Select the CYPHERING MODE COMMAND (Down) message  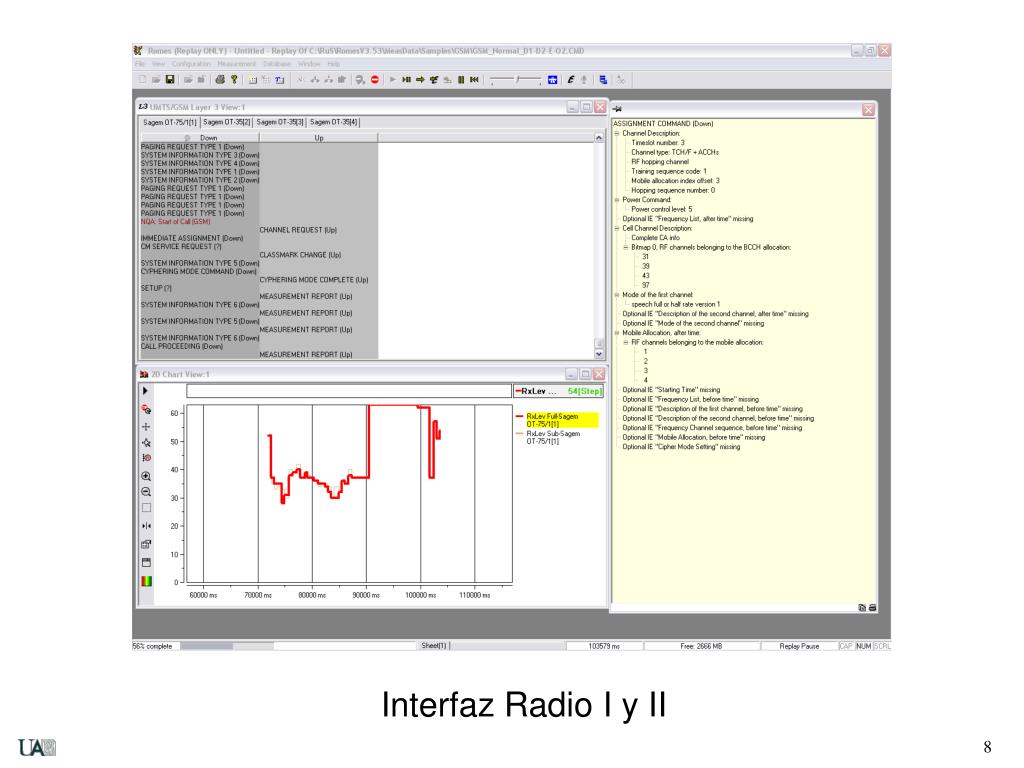[199, 272]
